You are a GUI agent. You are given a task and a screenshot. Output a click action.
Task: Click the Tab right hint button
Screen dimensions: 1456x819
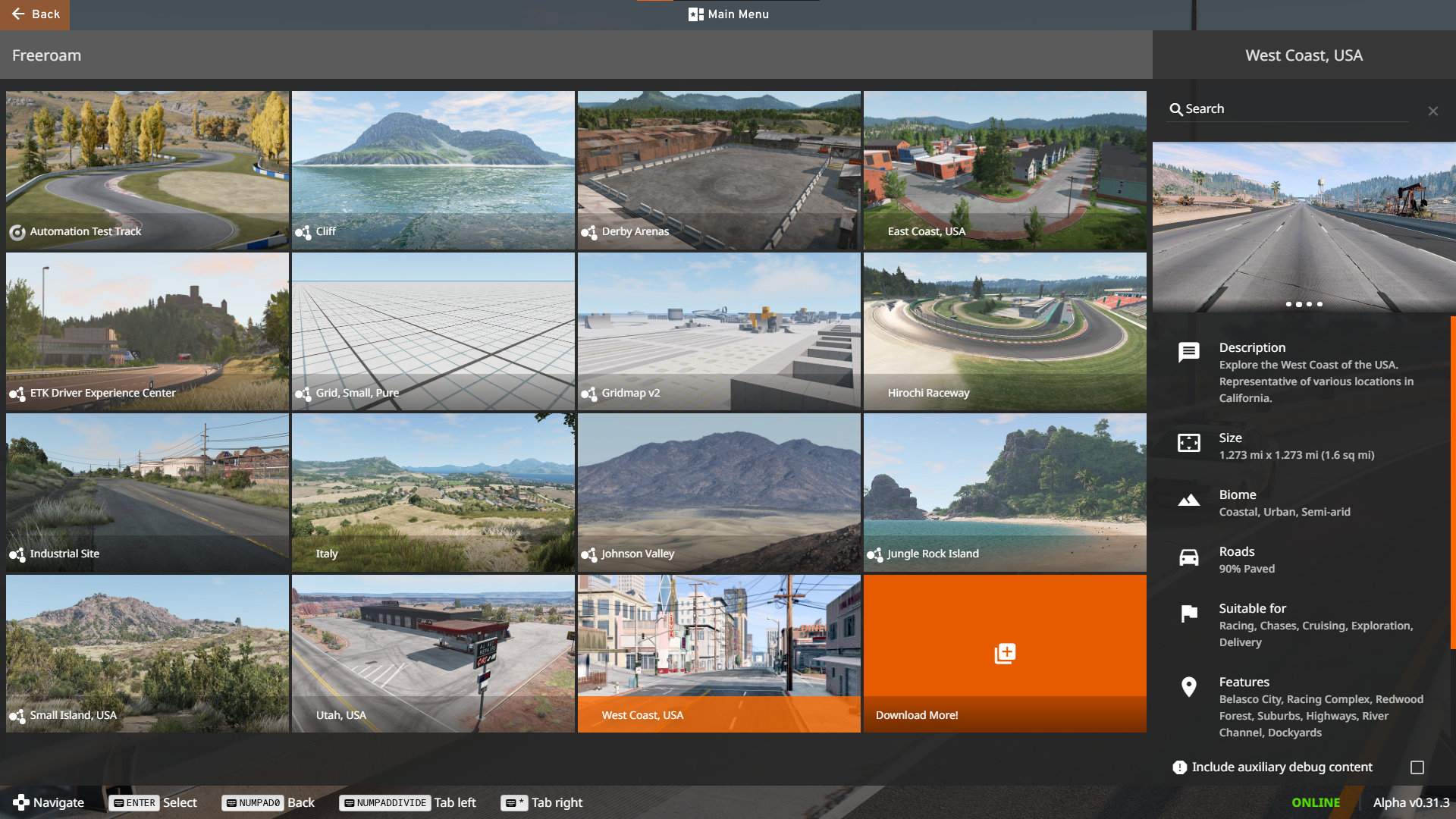coord(541,802)
